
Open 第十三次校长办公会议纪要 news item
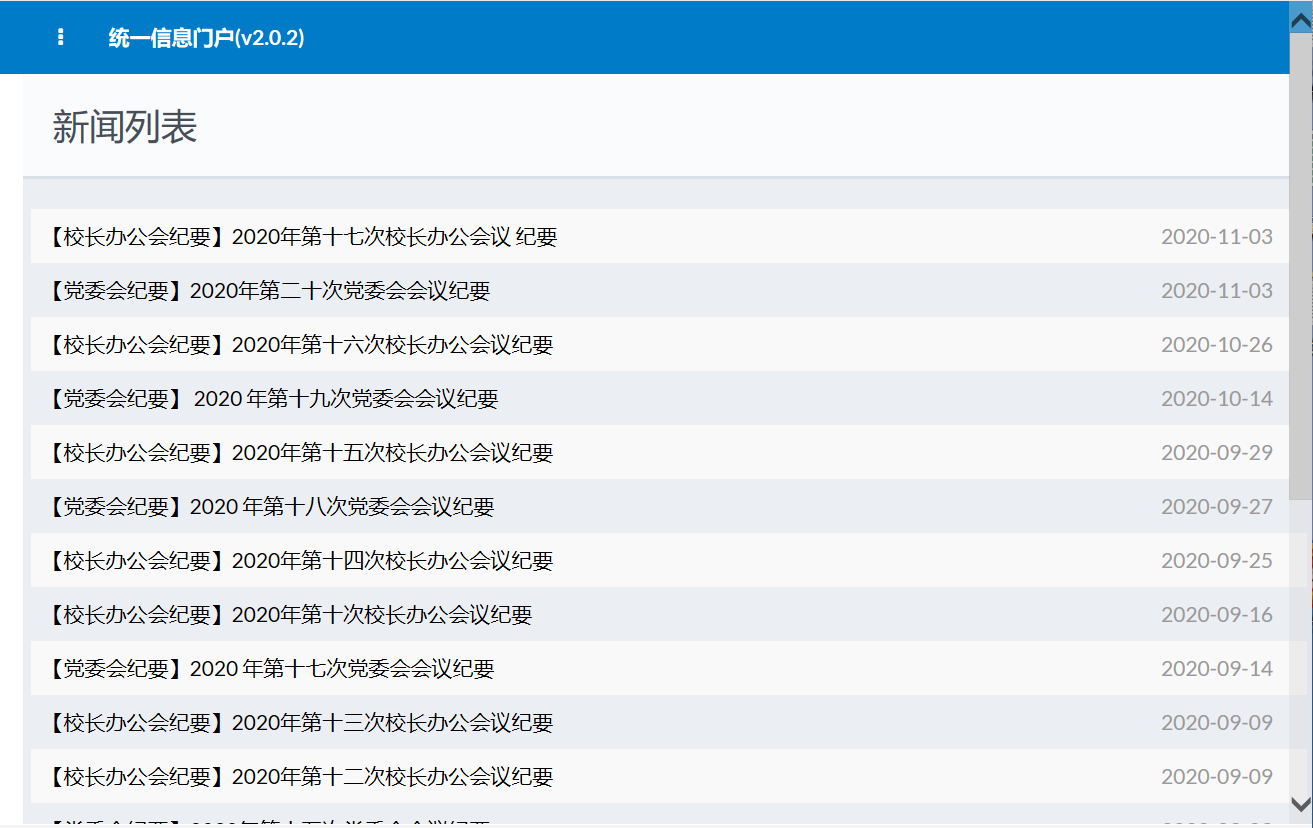pos(300,723)
